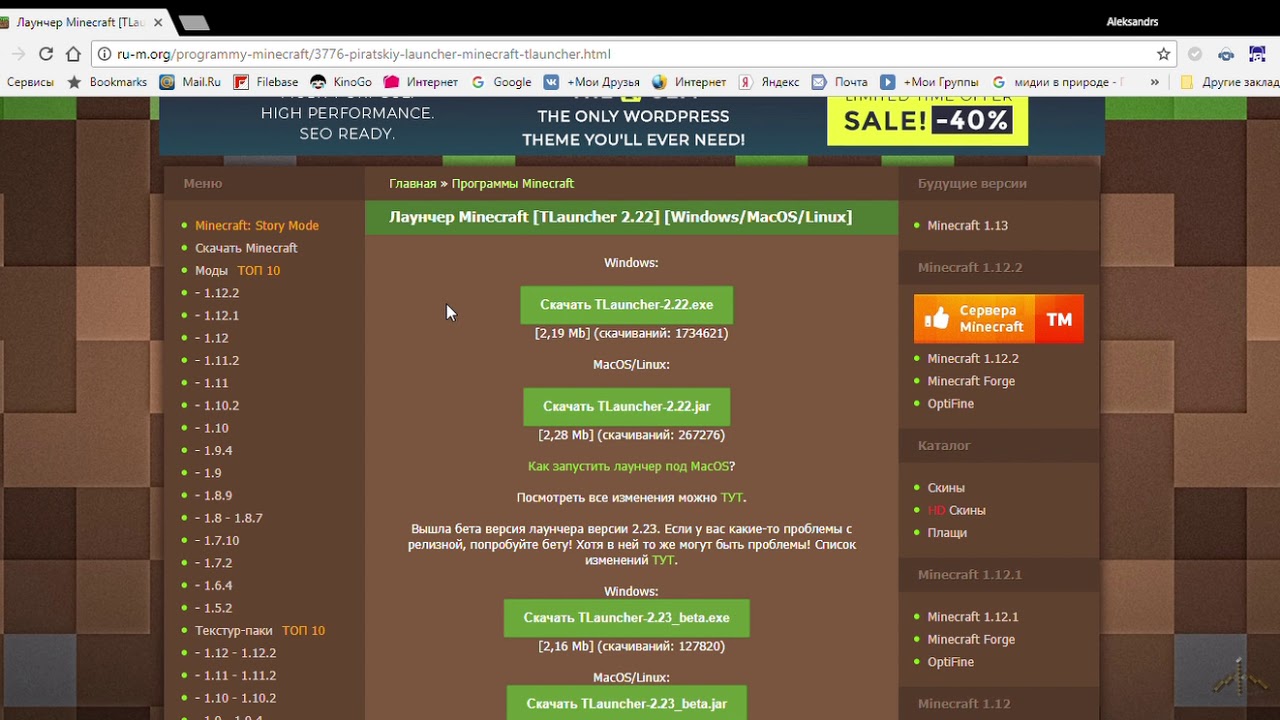This screenshot has width=1280, height=720.
Task: Download TLauncher-2.23_beta.exe
Action: [x=626, y=618]
